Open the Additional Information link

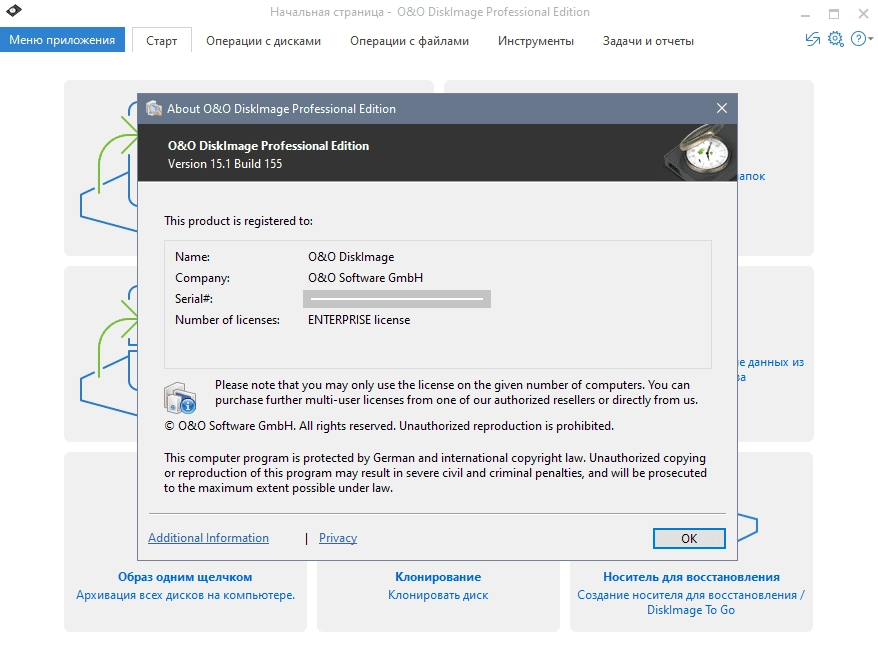tap(208, 538)
